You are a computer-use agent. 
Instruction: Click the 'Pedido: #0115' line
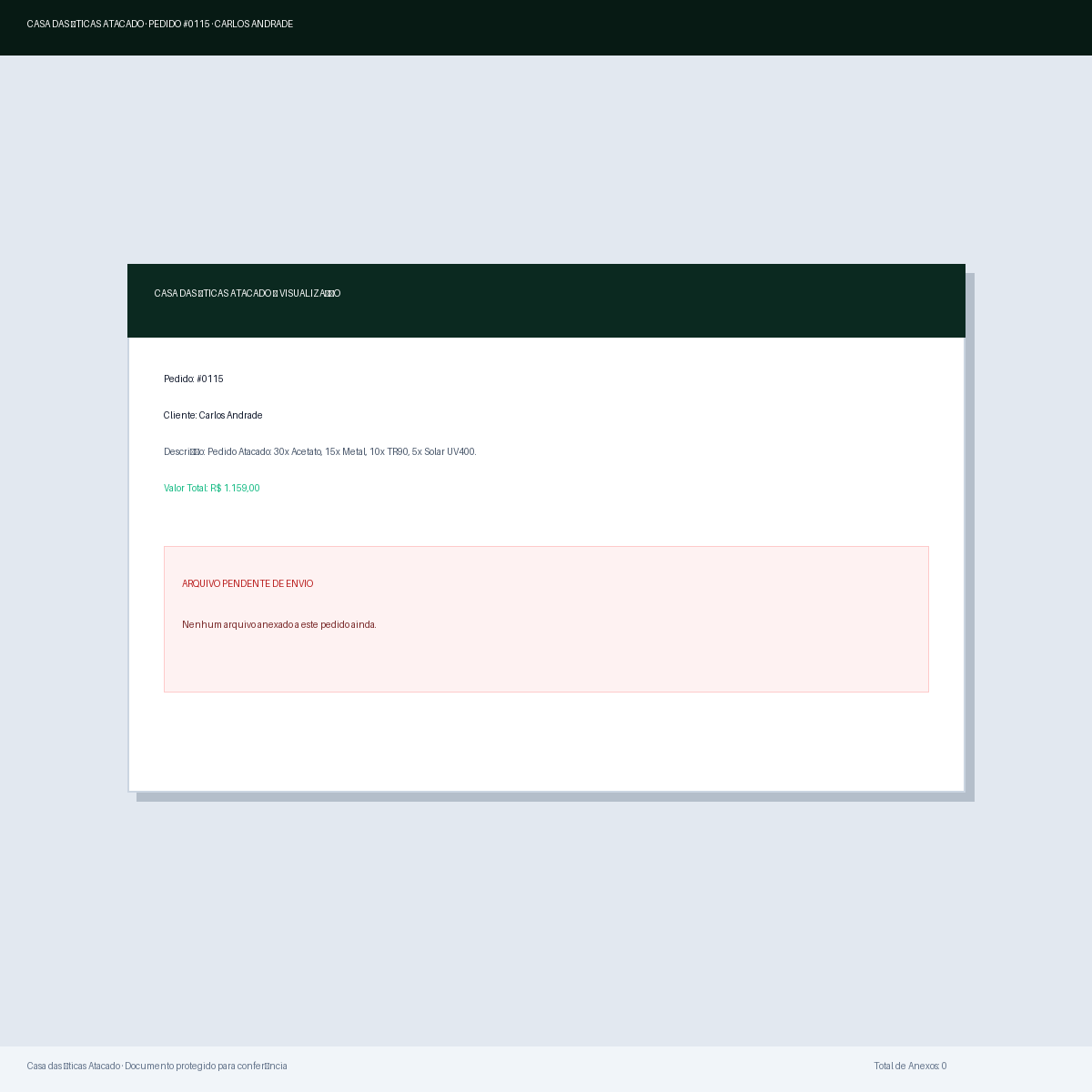click(x=194, y=379)
